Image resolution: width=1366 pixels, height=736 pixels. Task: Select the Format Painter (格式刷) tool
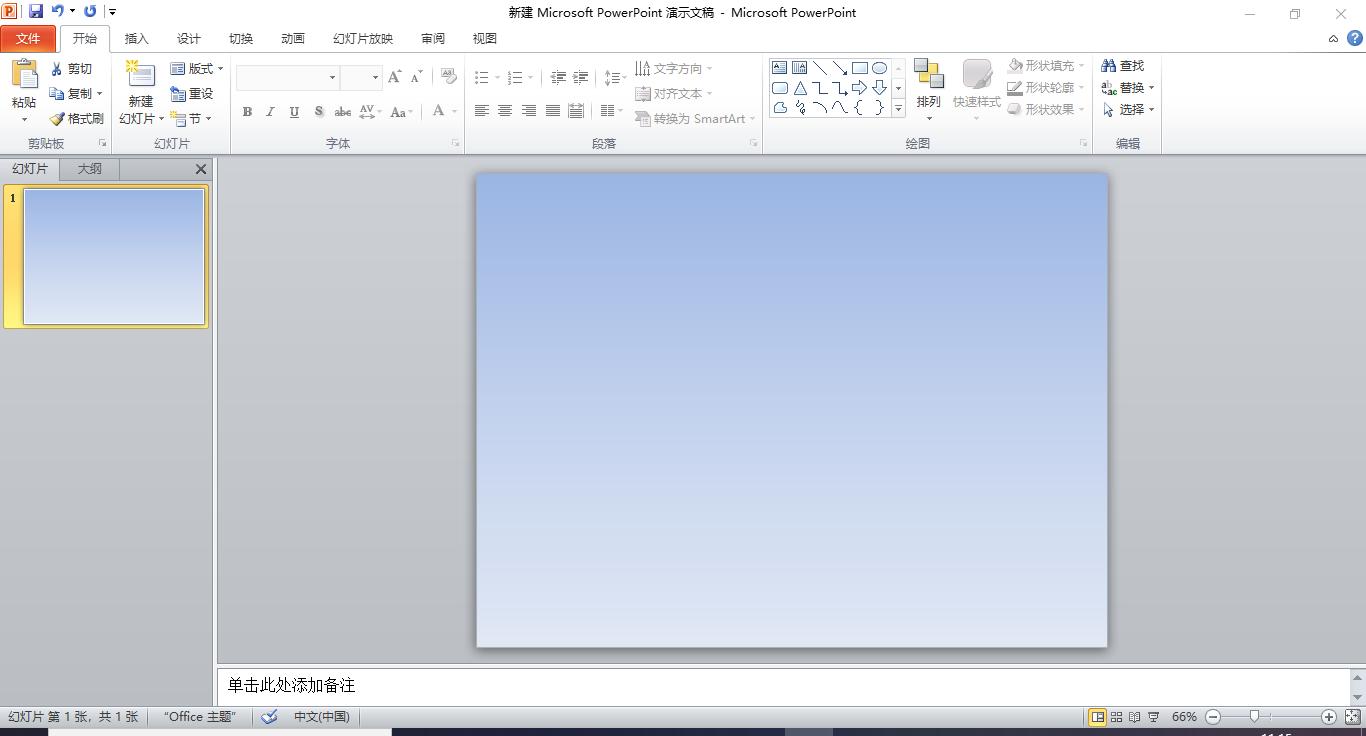[76, 118]
